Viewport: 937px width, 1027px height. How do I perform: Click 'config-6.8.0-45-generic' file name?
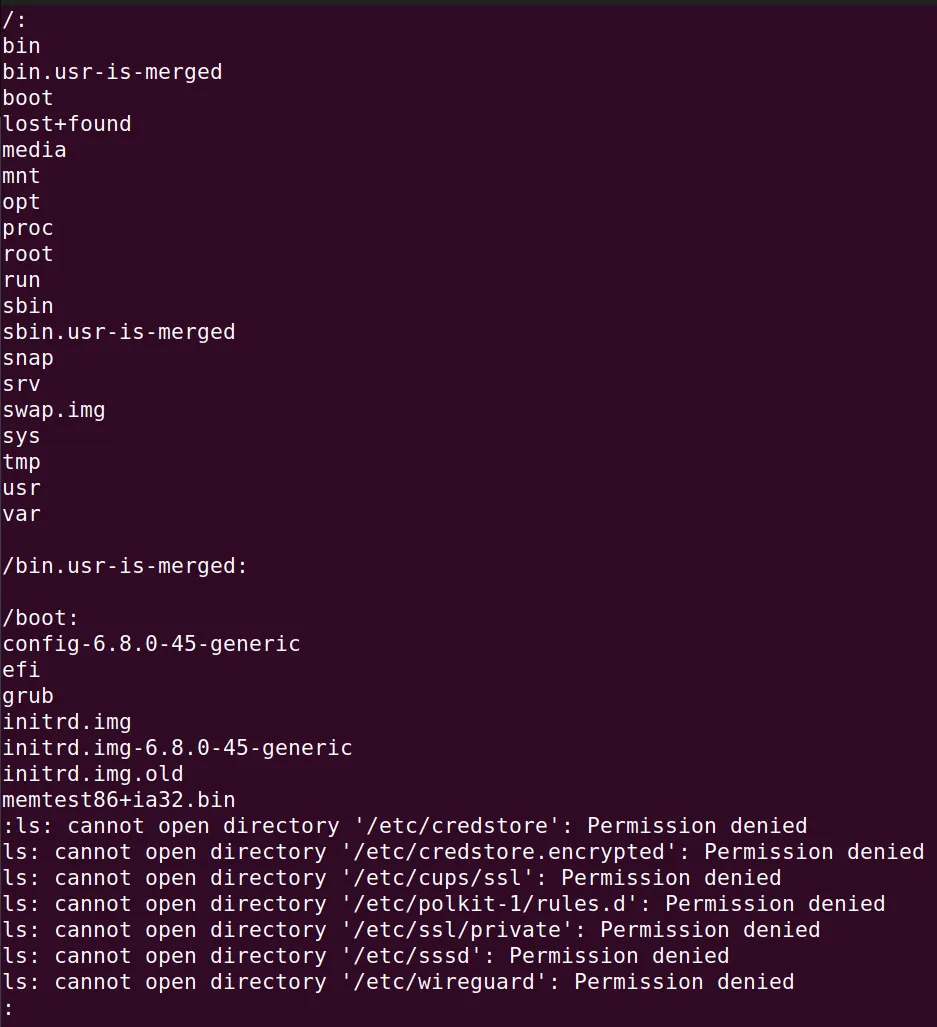click(151, 644)
